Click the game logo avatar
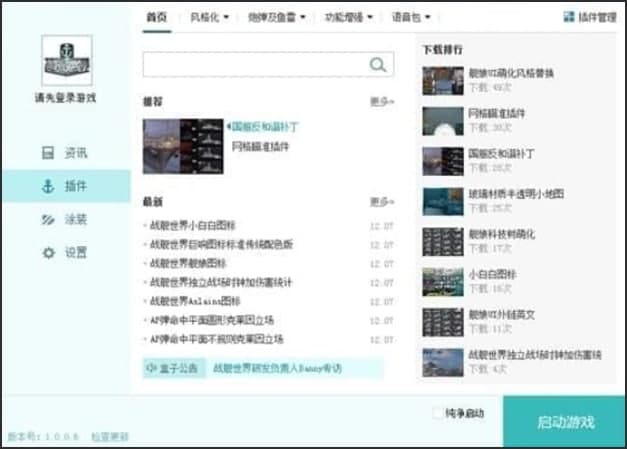 (66, 61)
